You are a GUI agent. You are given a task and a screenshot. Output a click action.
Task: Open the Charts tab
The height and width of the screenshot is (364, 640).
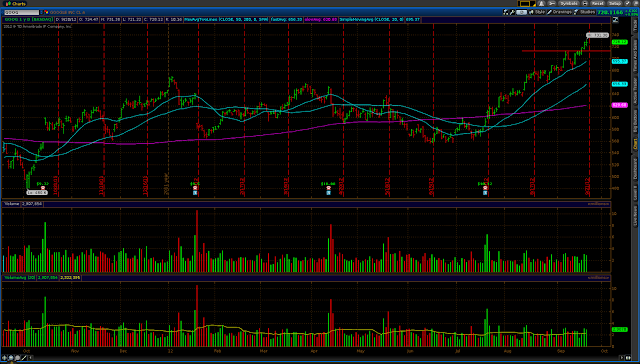tap(16, 3)
